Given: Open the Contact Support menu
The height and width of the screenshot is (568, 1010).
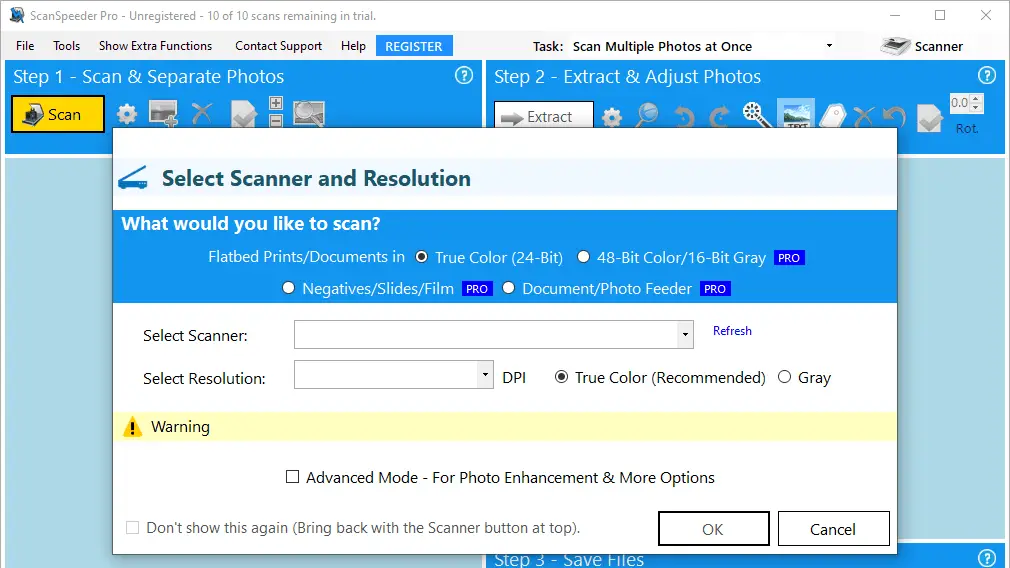Looking at the screenshot, I should [x=278, y=46].
